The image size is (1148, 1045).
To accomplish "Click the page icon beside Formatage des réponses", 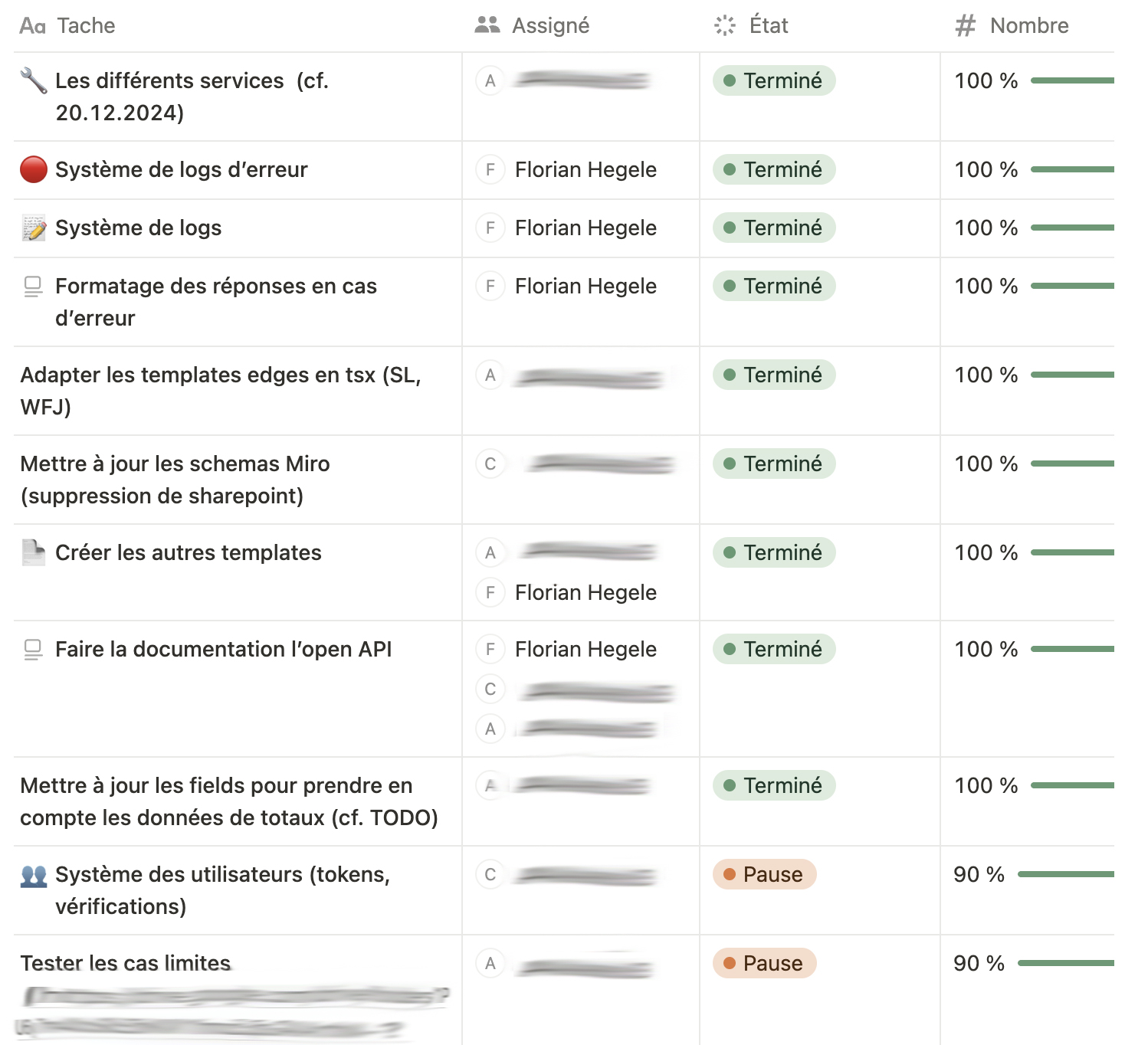I will (33, 286).
